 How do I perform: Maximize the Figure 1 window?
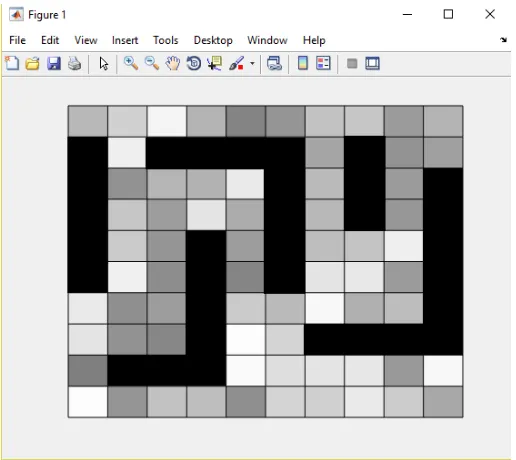pos(448,14)
